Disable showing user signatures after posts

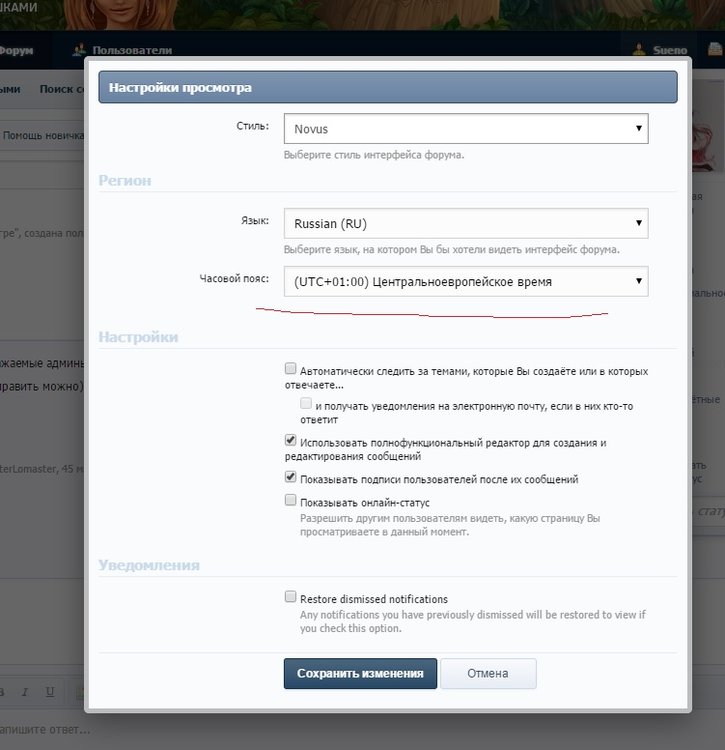(x=290, y=478)
